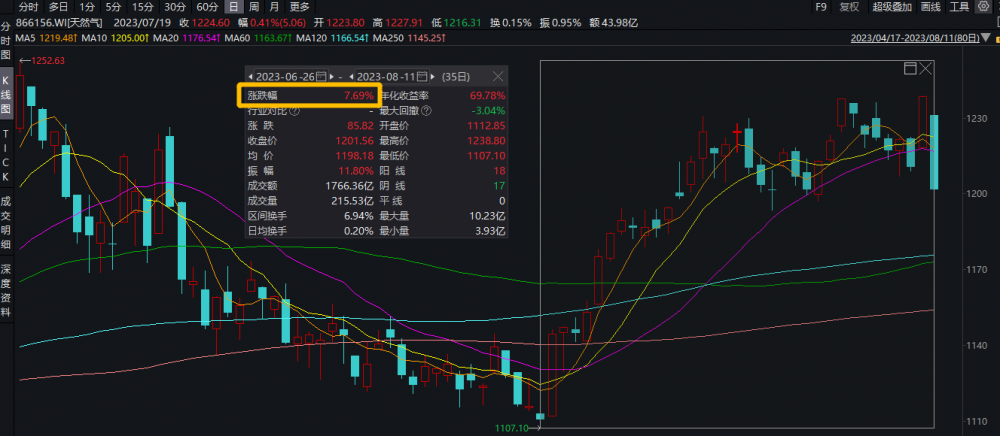Open the 复权 adjustment dropdown

coord(849,7)
